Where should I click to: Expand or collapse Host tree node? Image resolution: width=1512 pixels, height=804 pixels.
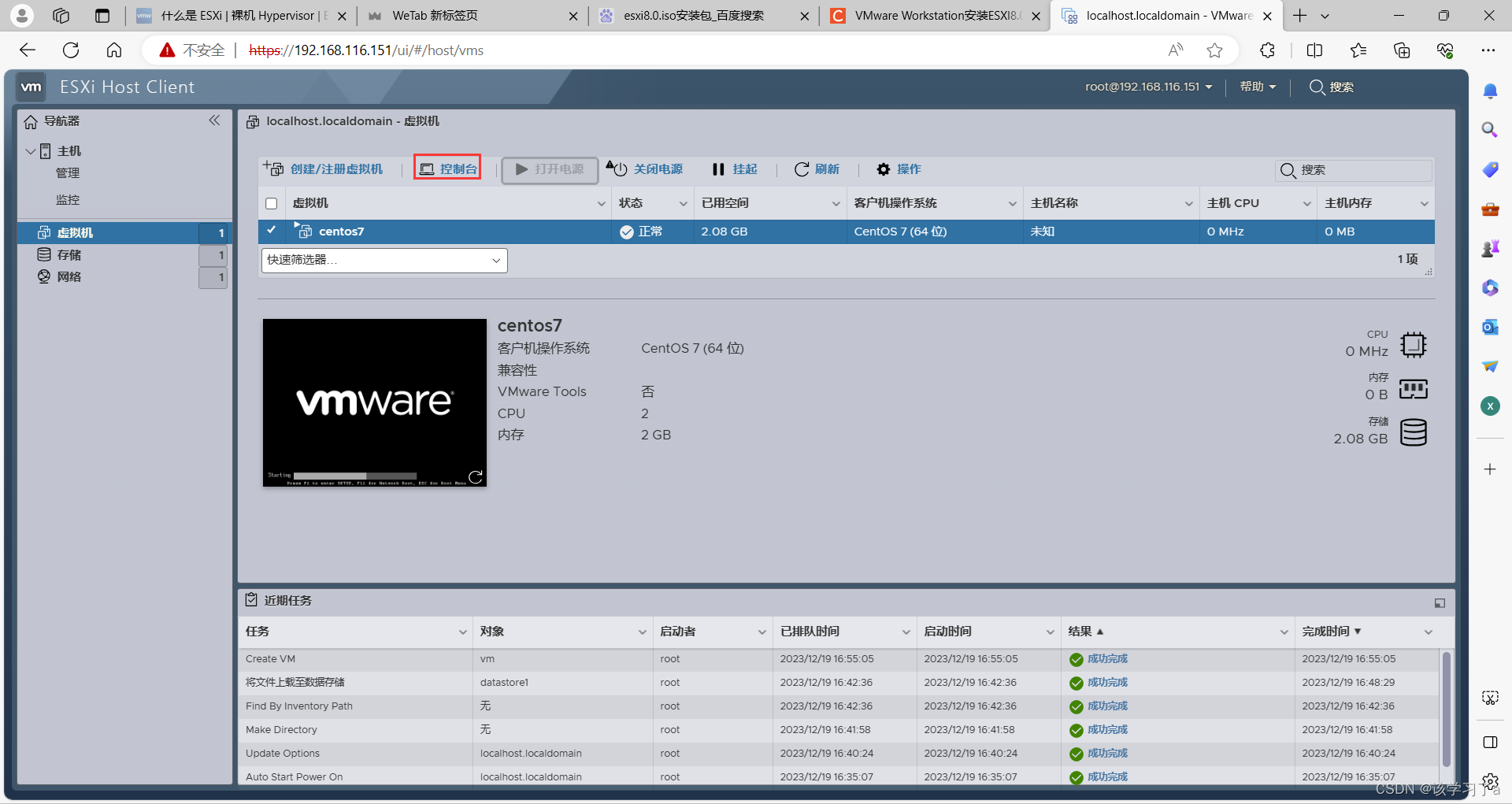click(30, 151)
